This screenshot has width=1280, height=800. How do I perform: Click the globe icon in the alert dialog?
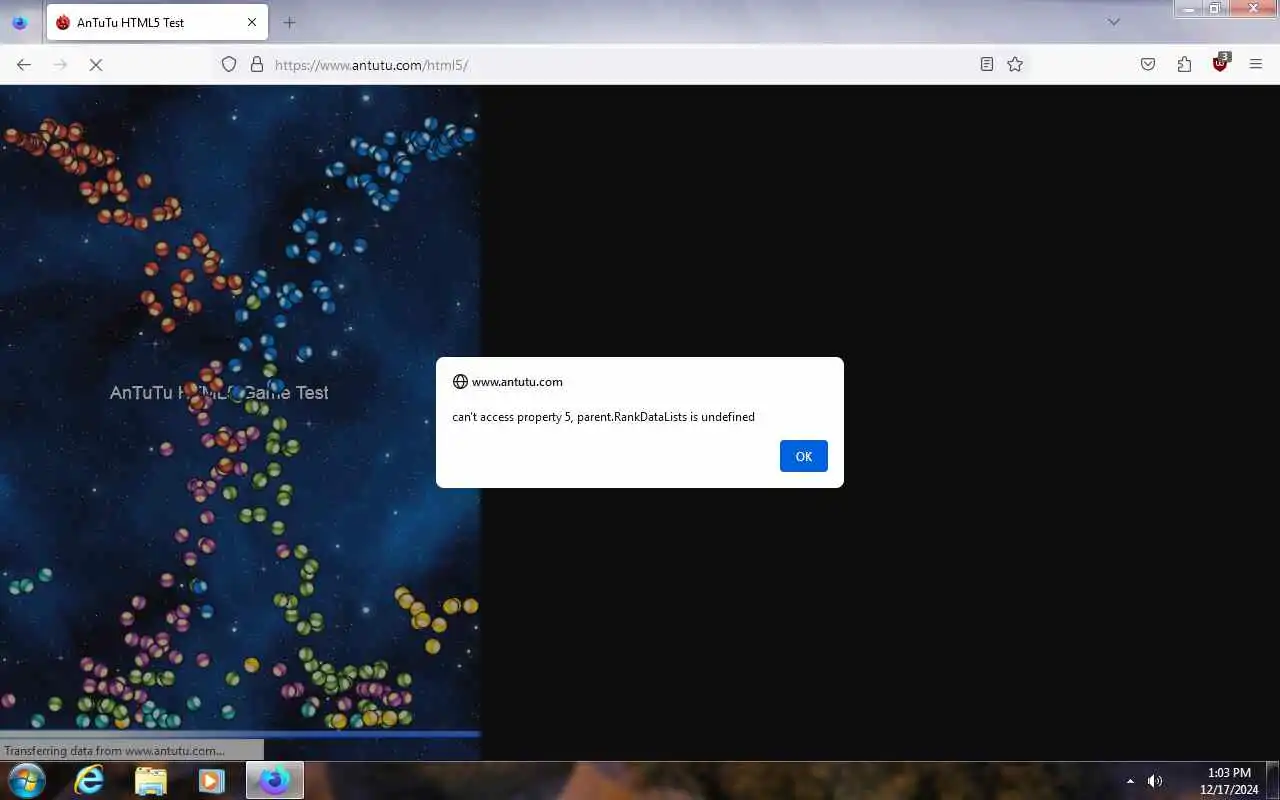click(460, 382)
